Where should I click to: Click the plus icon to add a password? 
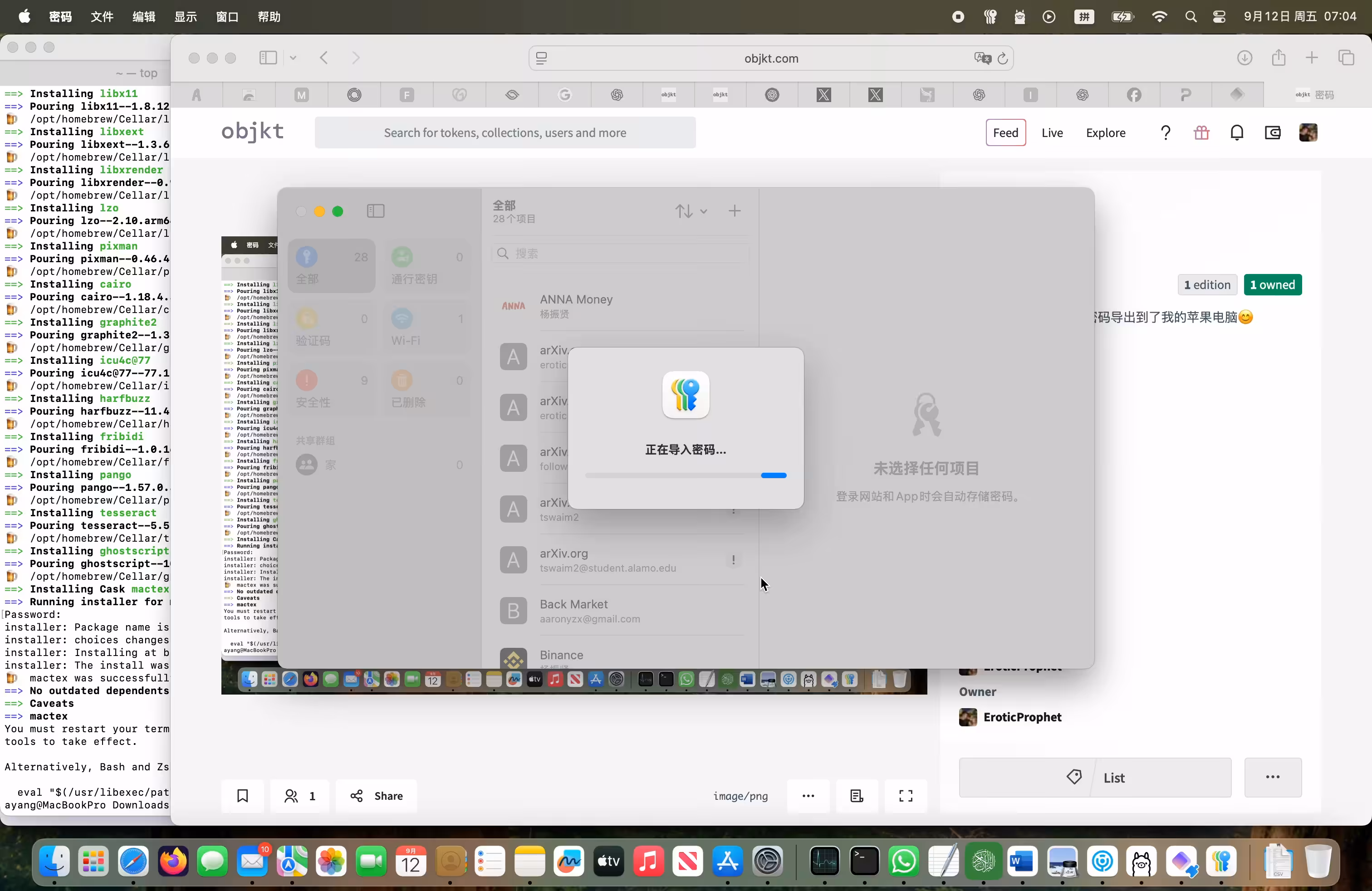coord(735,211)
